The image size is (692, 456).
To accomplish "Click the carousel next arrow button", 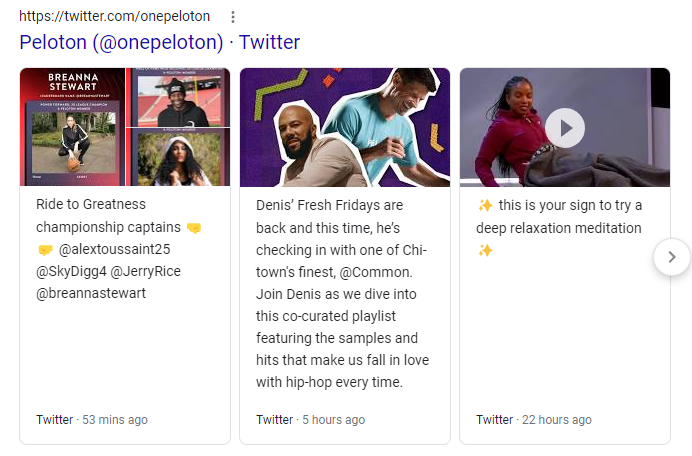I will coord(672,257).
